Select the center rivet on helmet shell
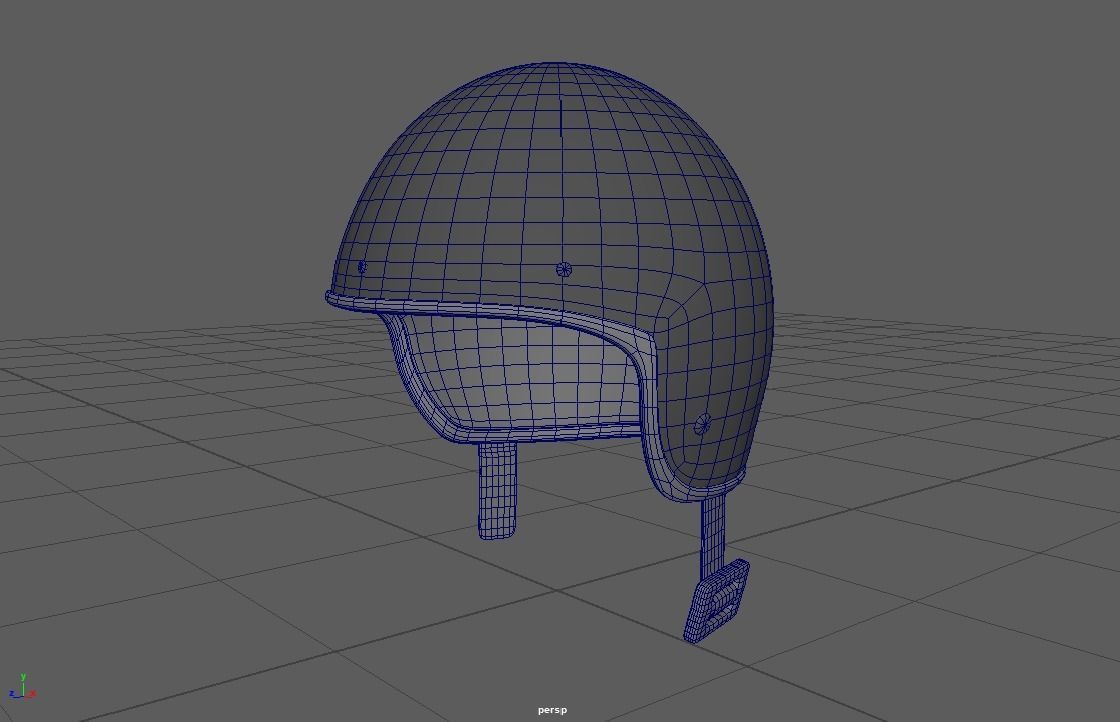This screenshot has width=1120, height=722. pos(564,269)
